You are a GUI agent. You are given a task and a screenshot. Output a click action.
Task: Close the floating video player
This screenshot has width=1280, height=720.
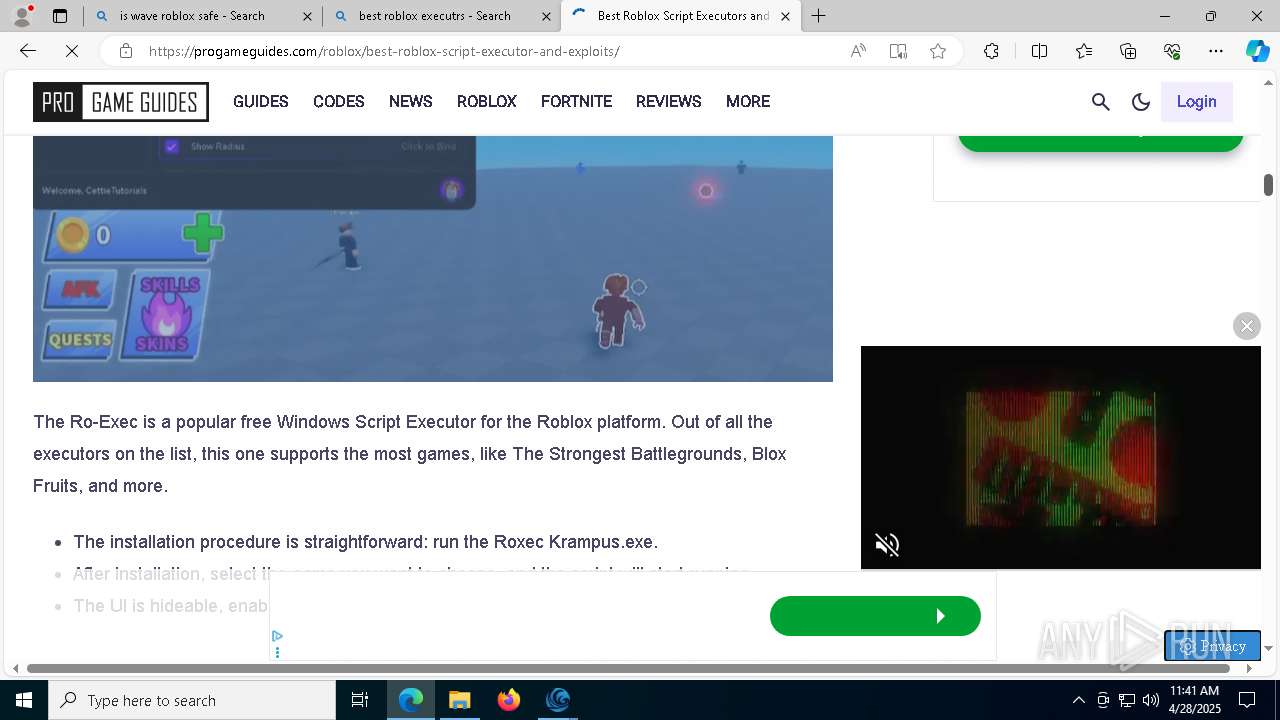1247,326
